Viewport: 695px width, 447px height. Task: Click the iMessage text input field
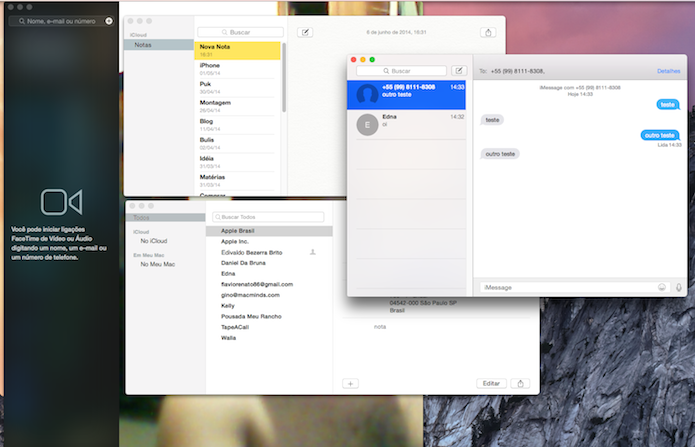tap(568, 287)
